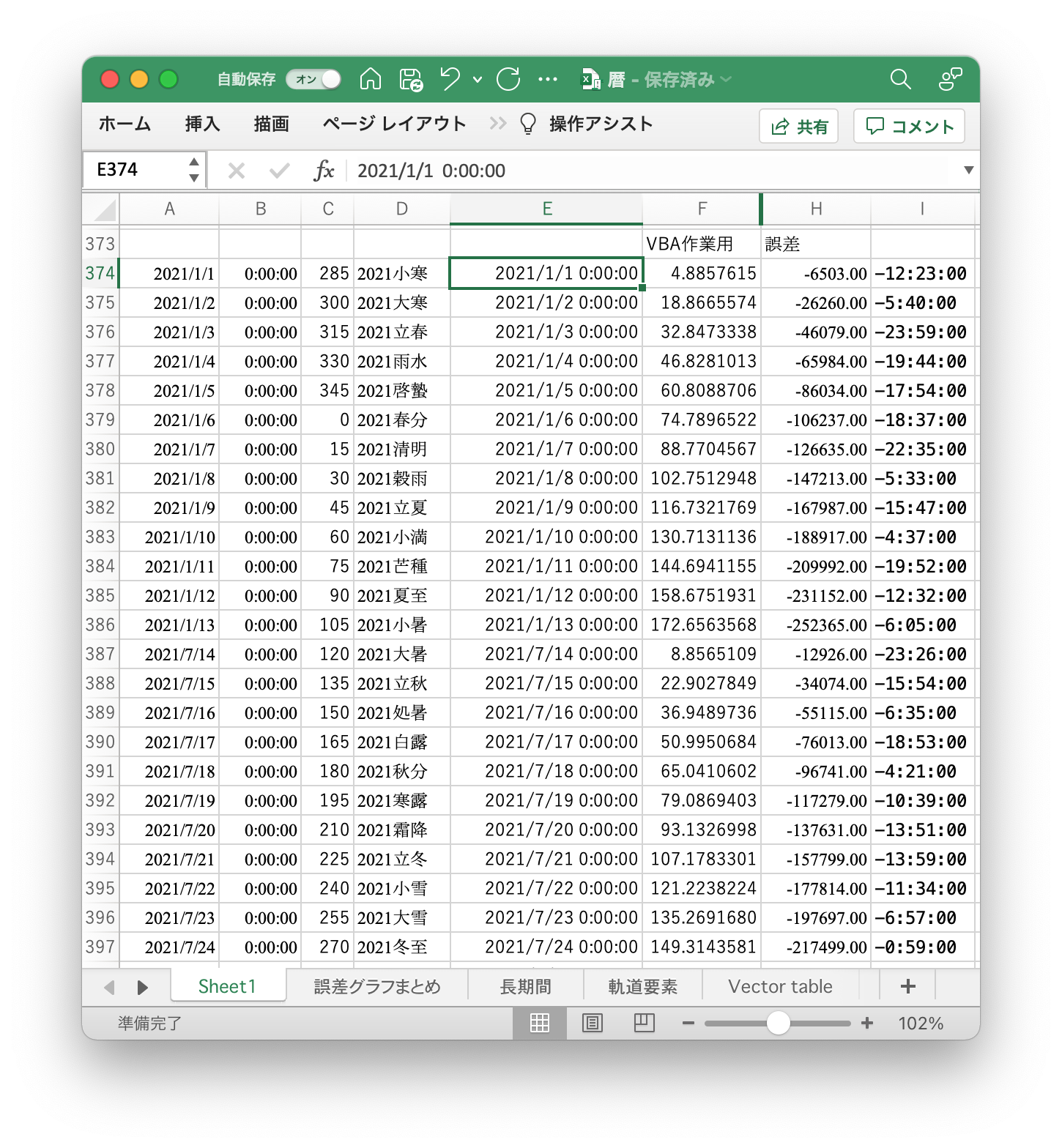Click the 102% zoom level
Image resolution: width=1062 pixels, height=1148 pixels.
(921, 1023)
